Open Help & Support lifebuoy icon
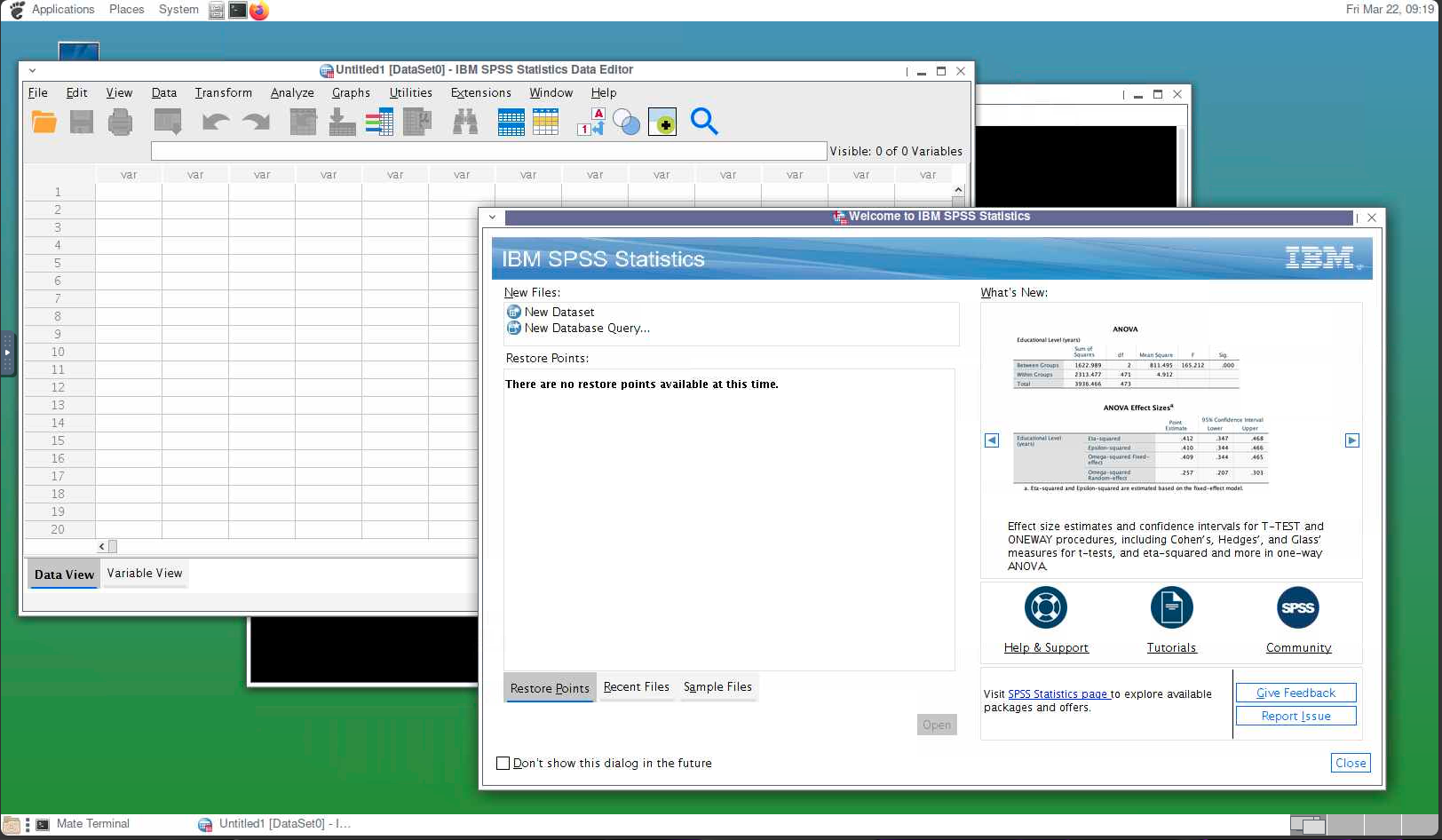This screenshot has height=840, width=1442. tap(1046, 608)
